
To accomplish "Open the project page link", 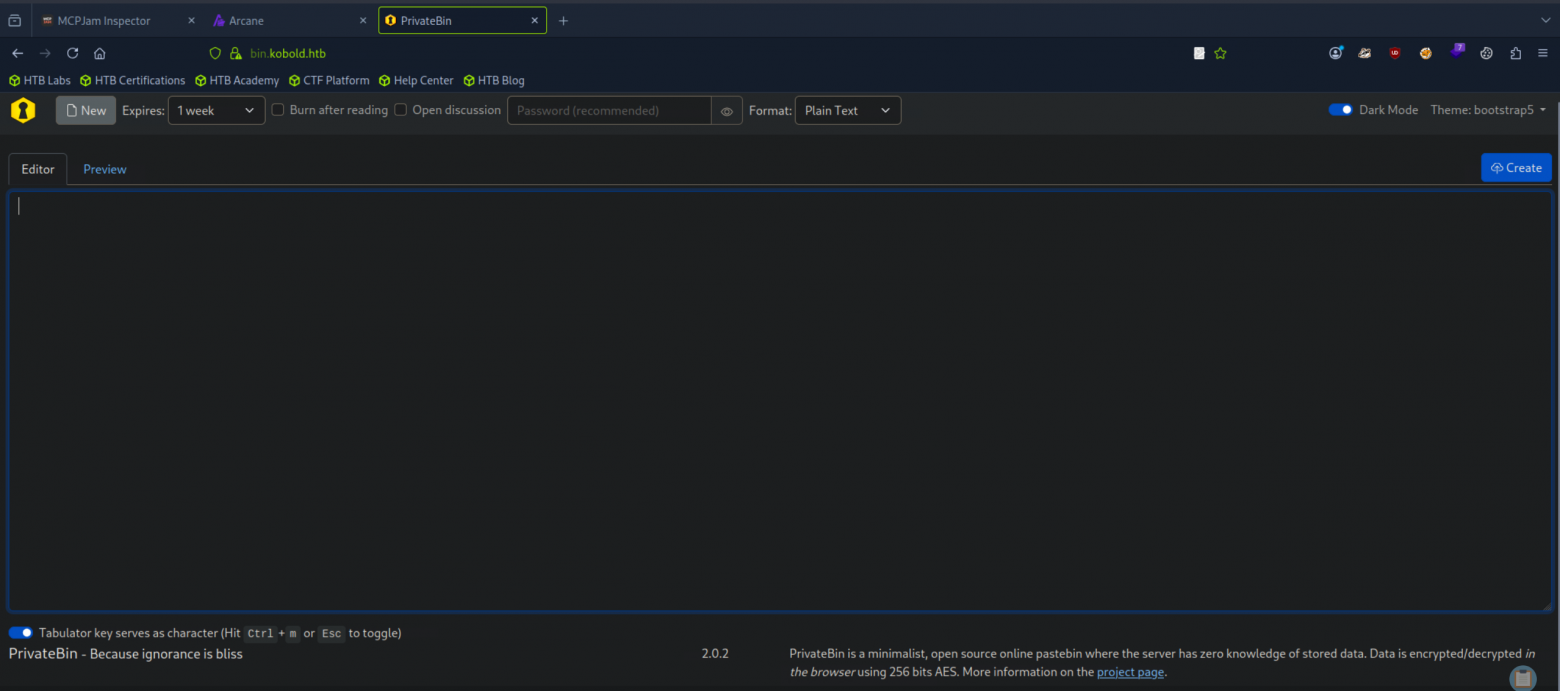I will pos(1130,671).
